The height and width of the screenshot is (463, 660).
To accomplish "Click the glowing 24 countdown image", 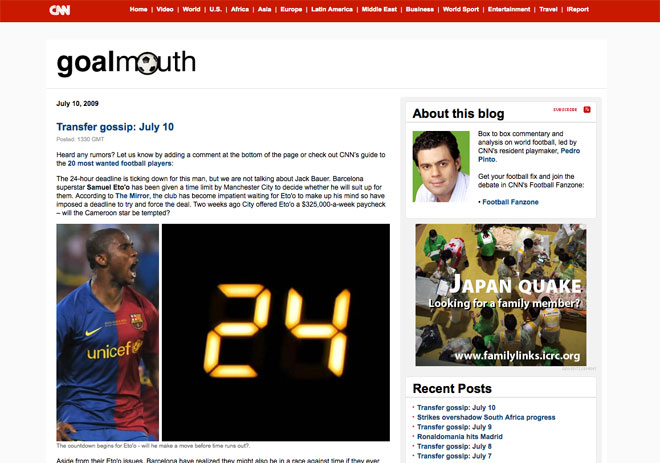I will pyautogui.click(x=276, y=333).
